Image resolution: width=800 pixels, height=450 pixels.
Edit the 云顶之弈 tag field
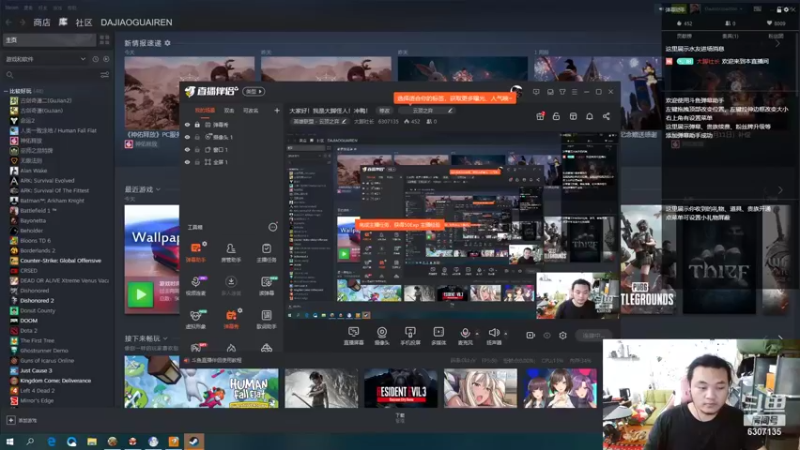(x=428, y=111)
